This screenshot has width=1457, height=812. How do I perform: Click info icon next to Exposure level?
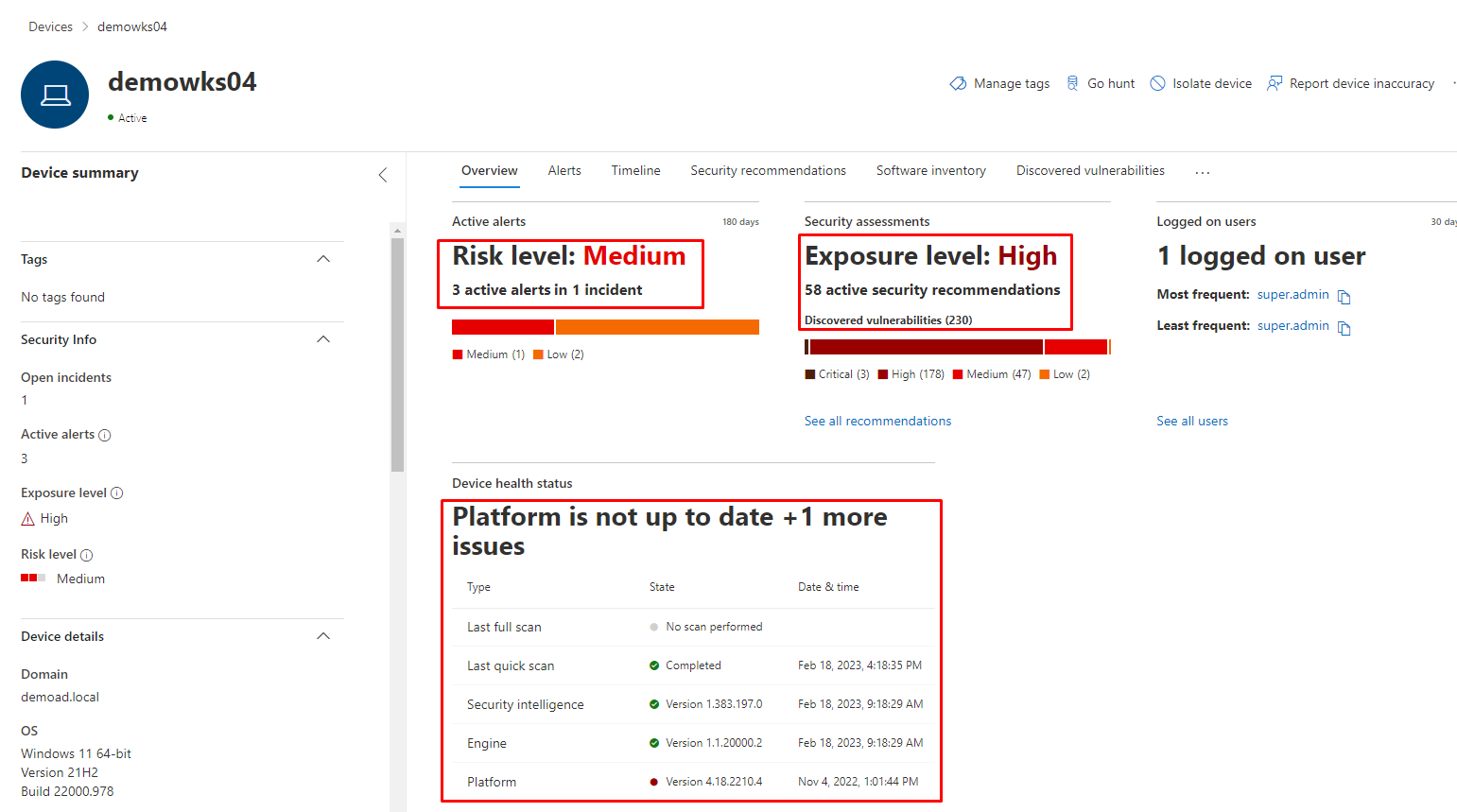tap(117, 493)
